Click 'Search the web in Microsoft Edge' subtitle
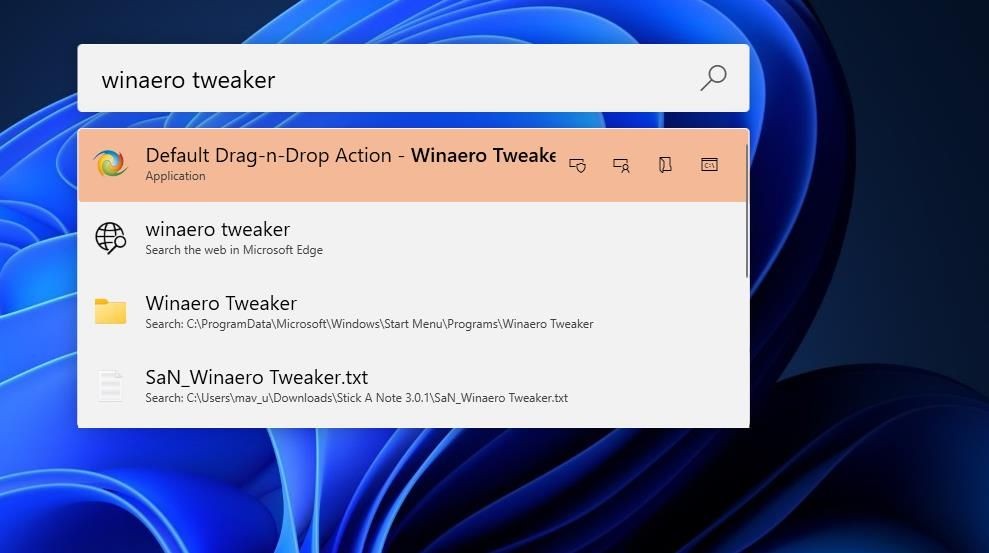This screenshot has height=553, width=989. 234,250
